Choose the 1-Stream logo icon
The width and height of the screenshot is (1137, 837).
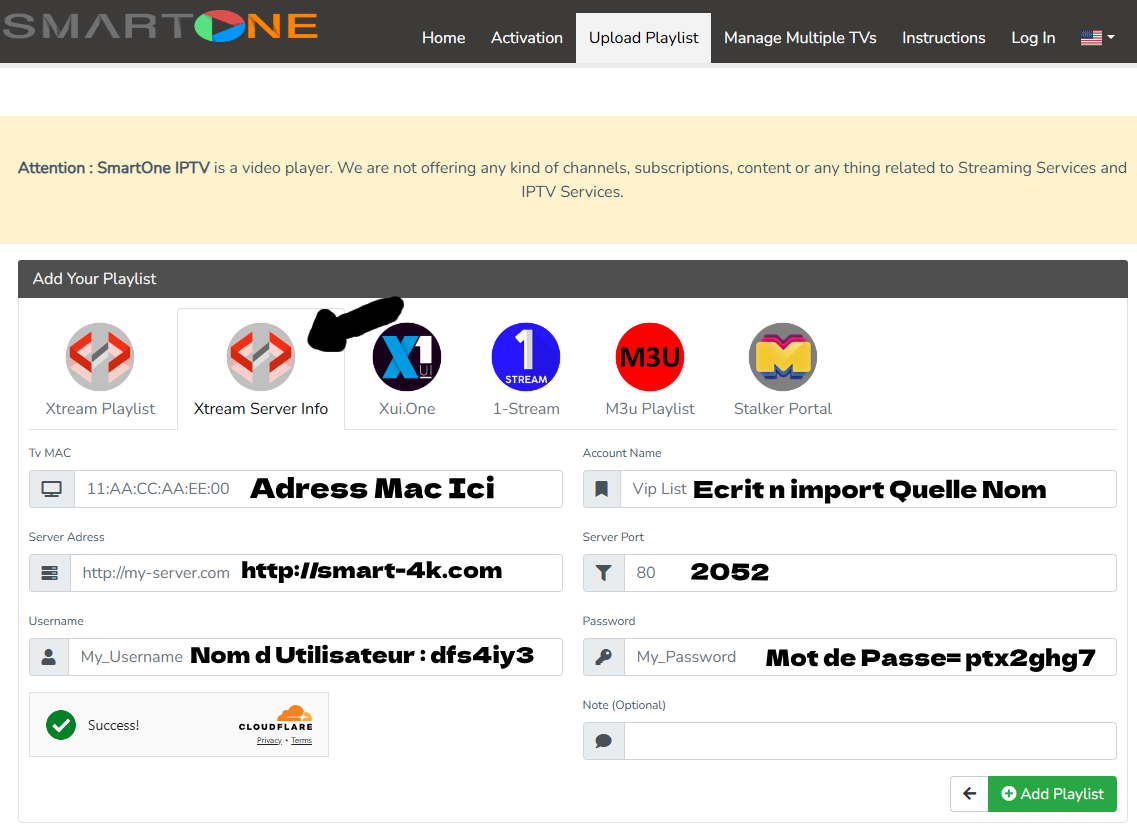(526, 357)
